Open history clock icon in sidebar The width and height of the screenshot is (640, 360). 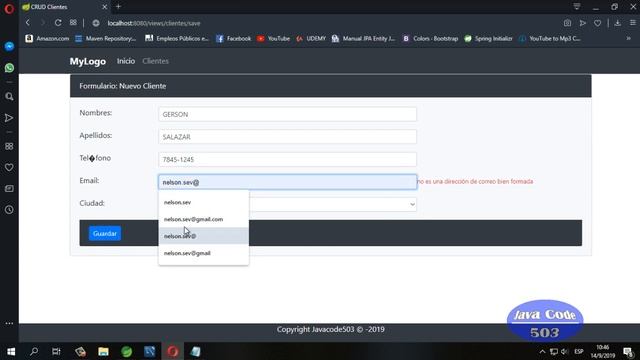click(9, 210)
